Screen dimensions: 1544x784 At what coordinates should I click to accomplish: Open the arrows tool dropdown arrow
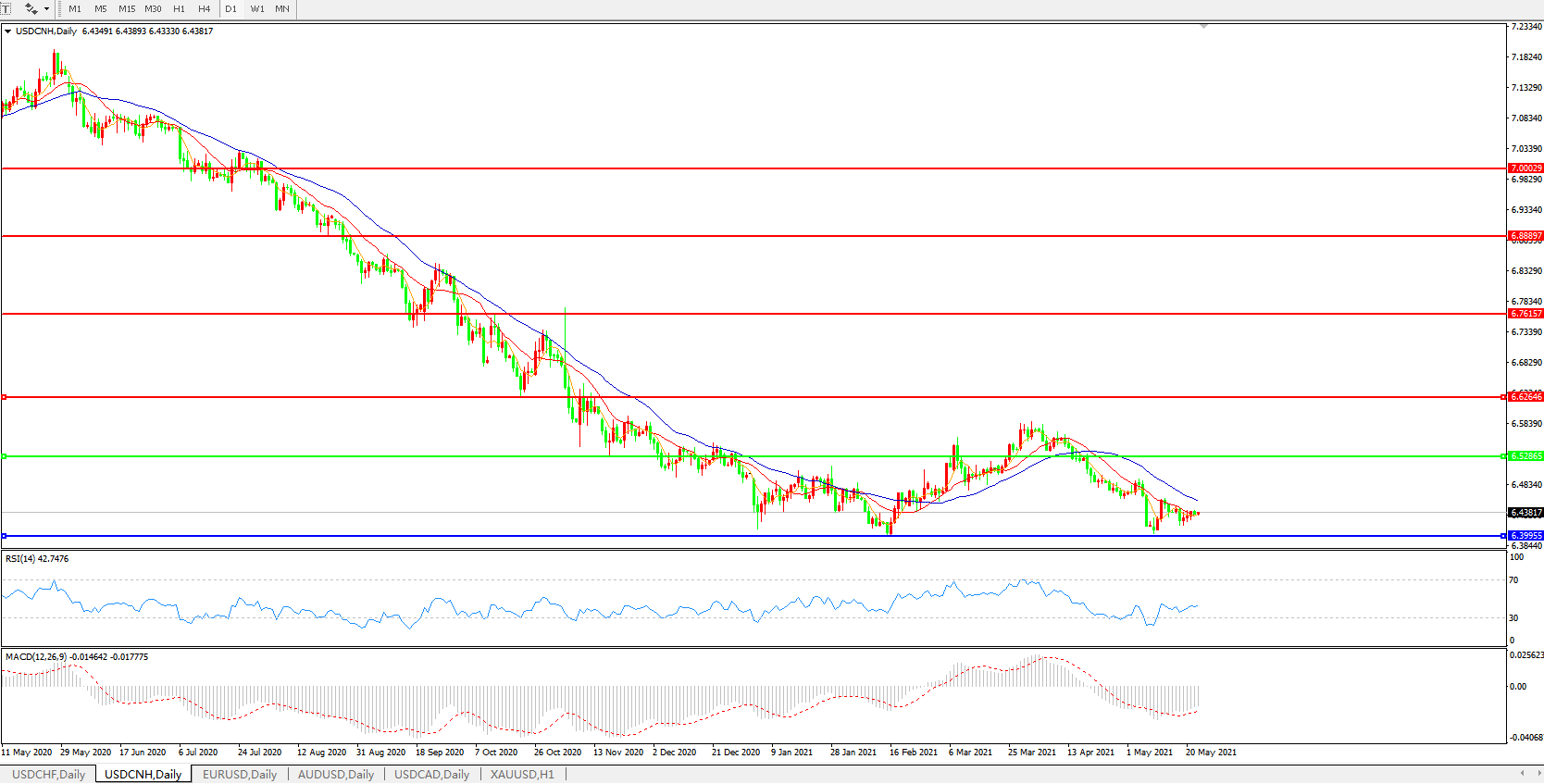click(46, 8)
